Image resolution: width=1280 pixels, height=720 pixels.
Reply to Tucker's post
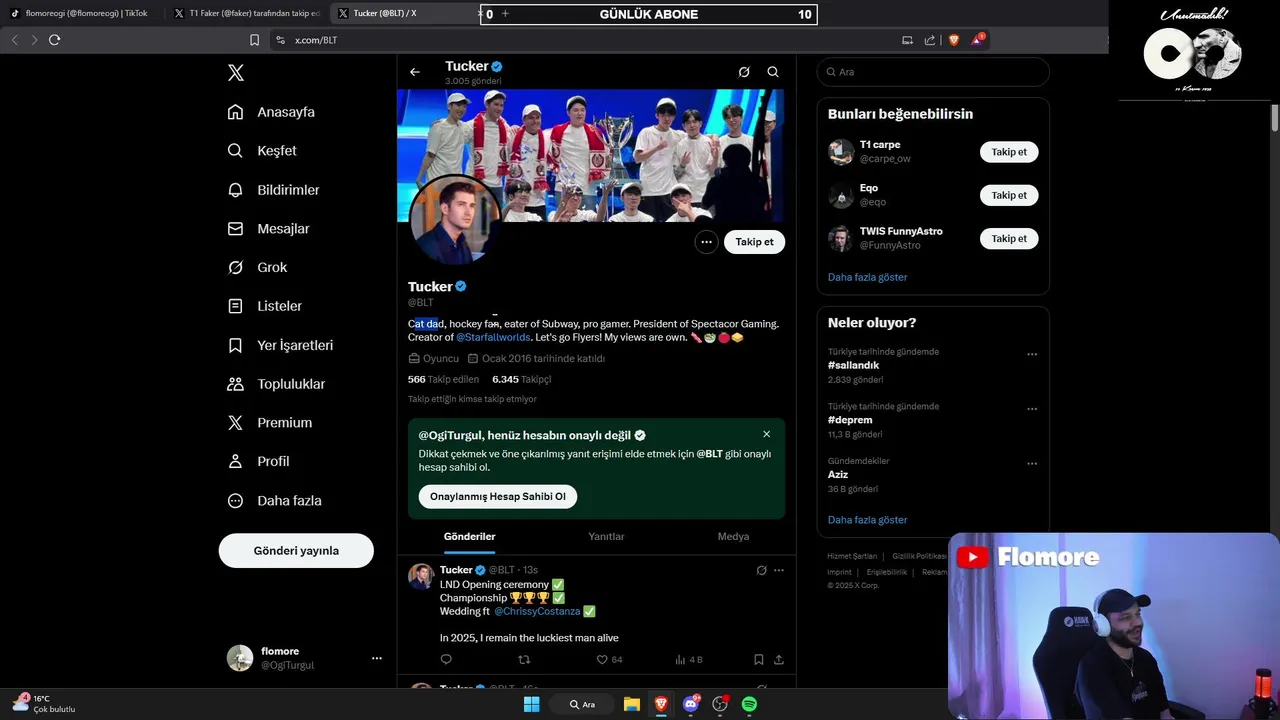click(x=446, y=660)
